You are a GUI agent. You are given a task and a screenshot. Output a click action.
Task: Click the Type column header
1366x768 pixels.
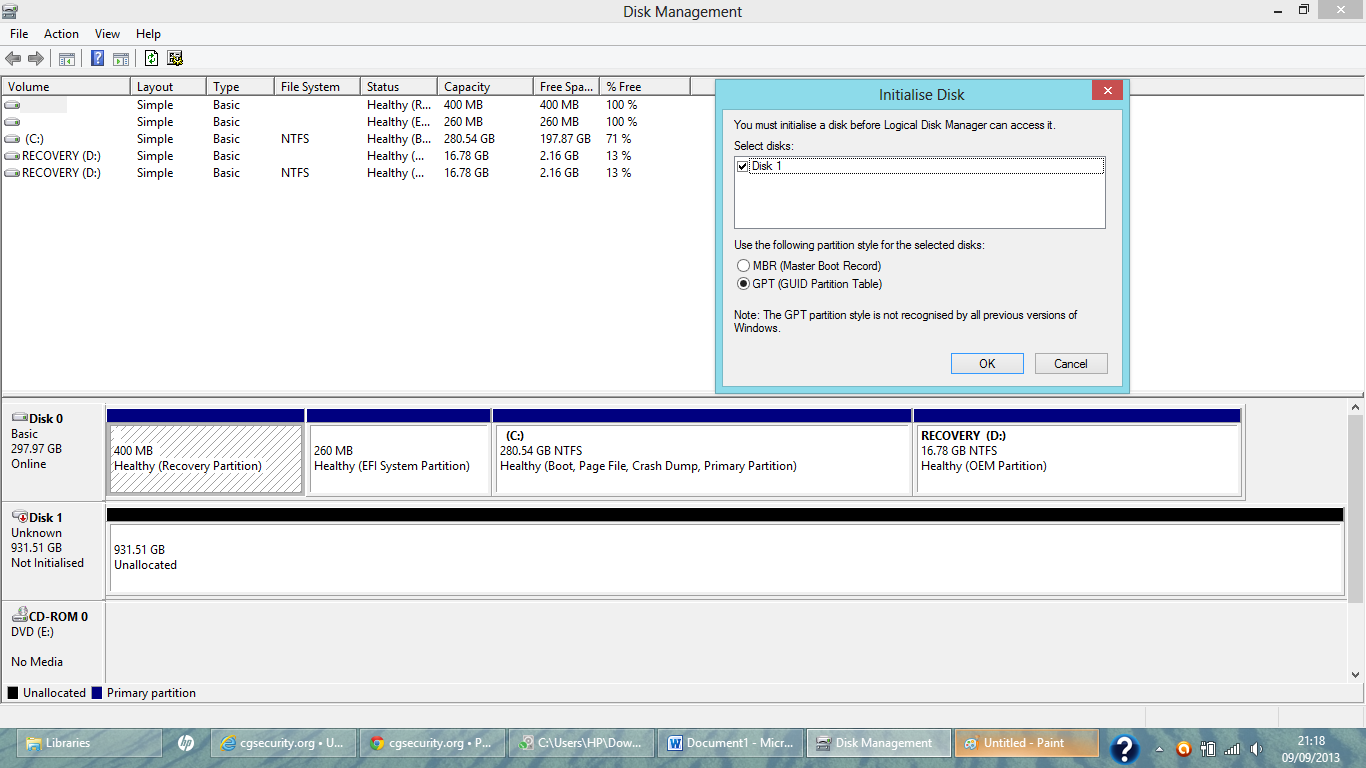240,87
